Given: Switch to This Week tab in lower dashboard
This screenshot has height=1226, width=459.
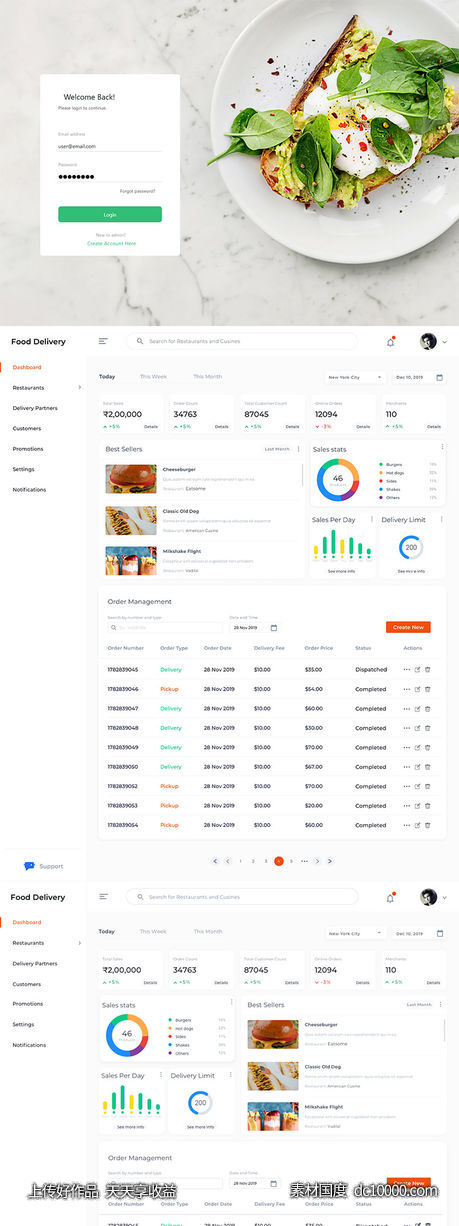Looking at the screenshot, I should [153, 932].
